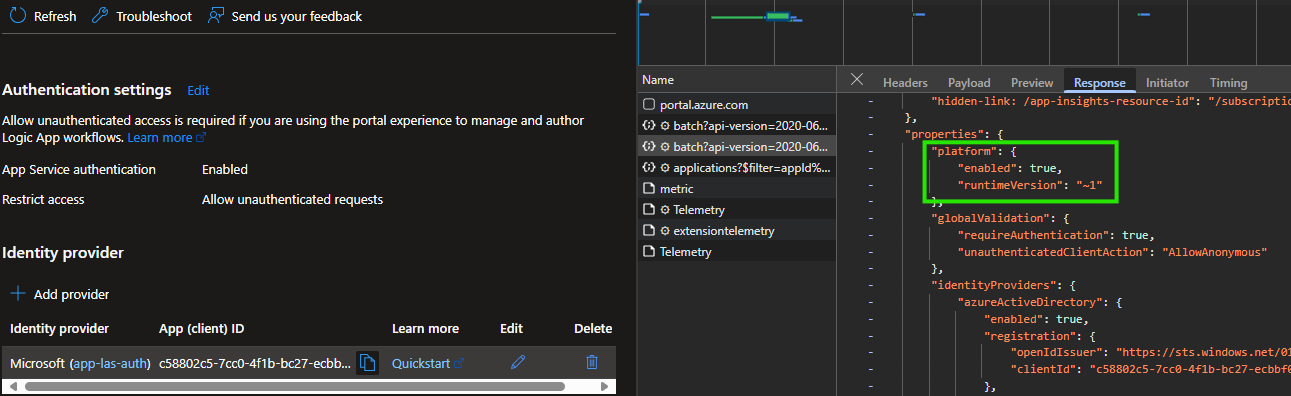Open the app-las-auth app registration link

click(x=110, y=363)
